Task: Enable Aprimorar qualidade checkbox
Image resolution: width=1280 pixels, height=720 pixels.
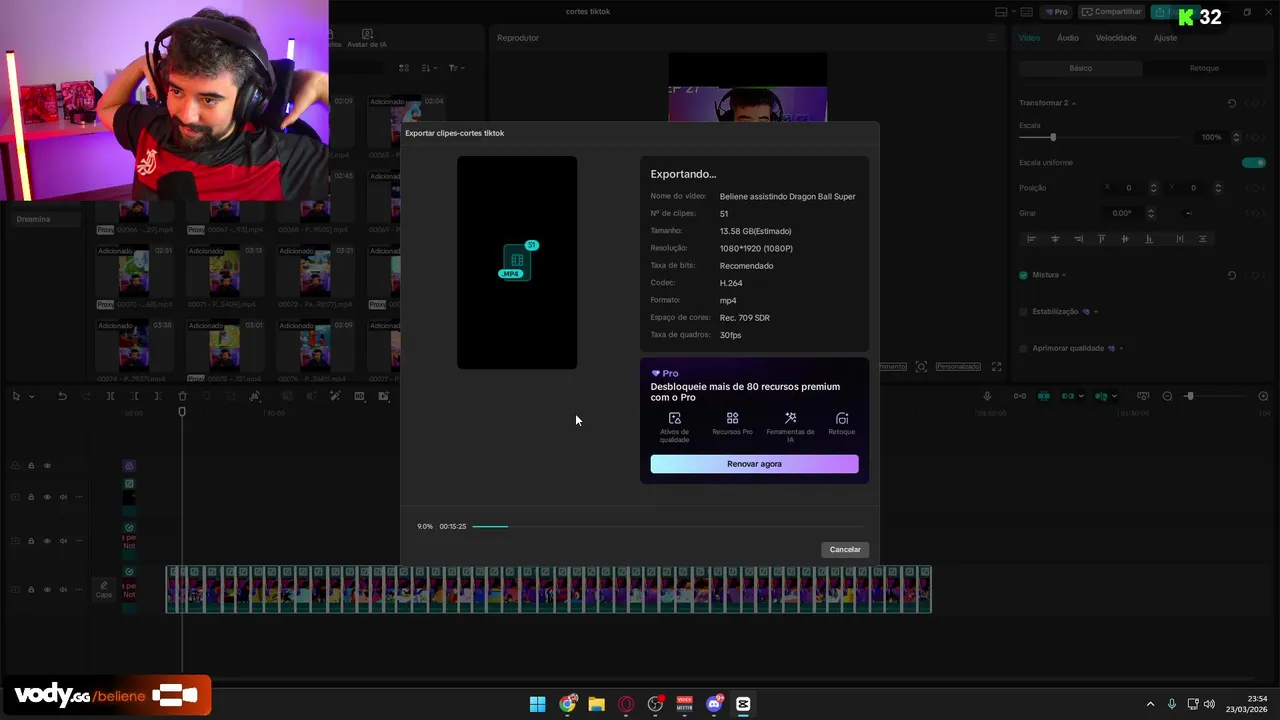Action: pos(1023,348)
